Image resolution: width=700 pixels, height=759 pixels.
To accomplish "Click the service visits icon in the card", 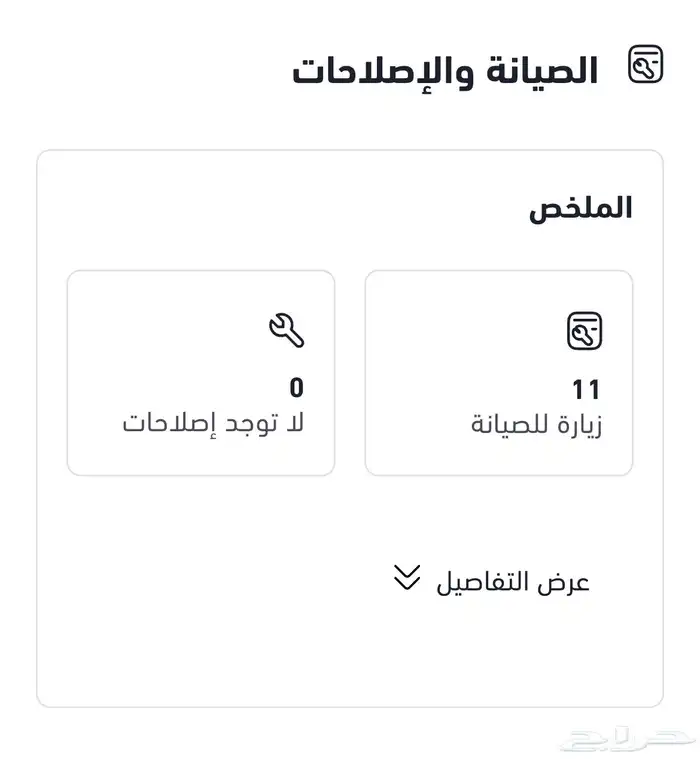I will [x=585, y=331].
